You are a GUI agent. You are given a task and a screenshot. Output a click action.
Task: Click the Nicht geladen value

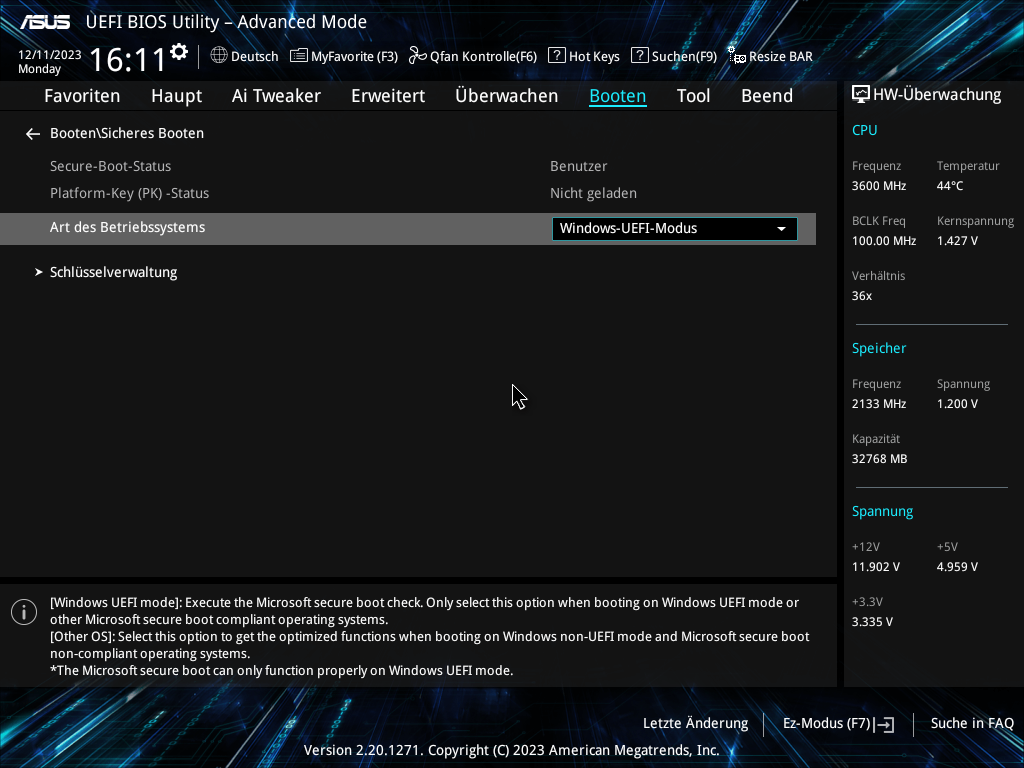pos(593,193)
